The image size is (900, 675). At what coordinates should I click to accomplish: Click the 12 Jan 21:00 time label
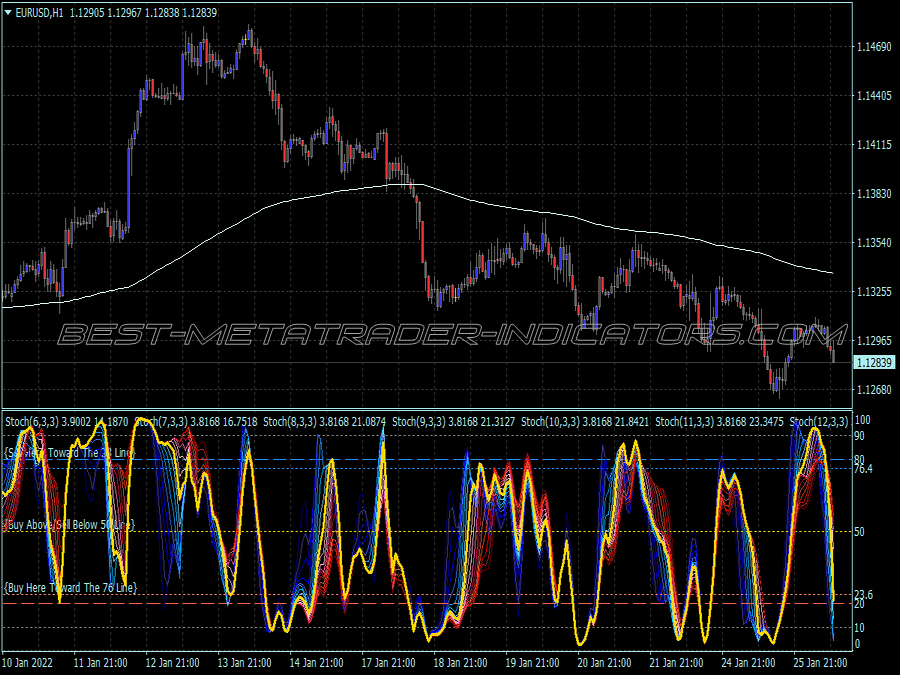(x=173, y=662)
